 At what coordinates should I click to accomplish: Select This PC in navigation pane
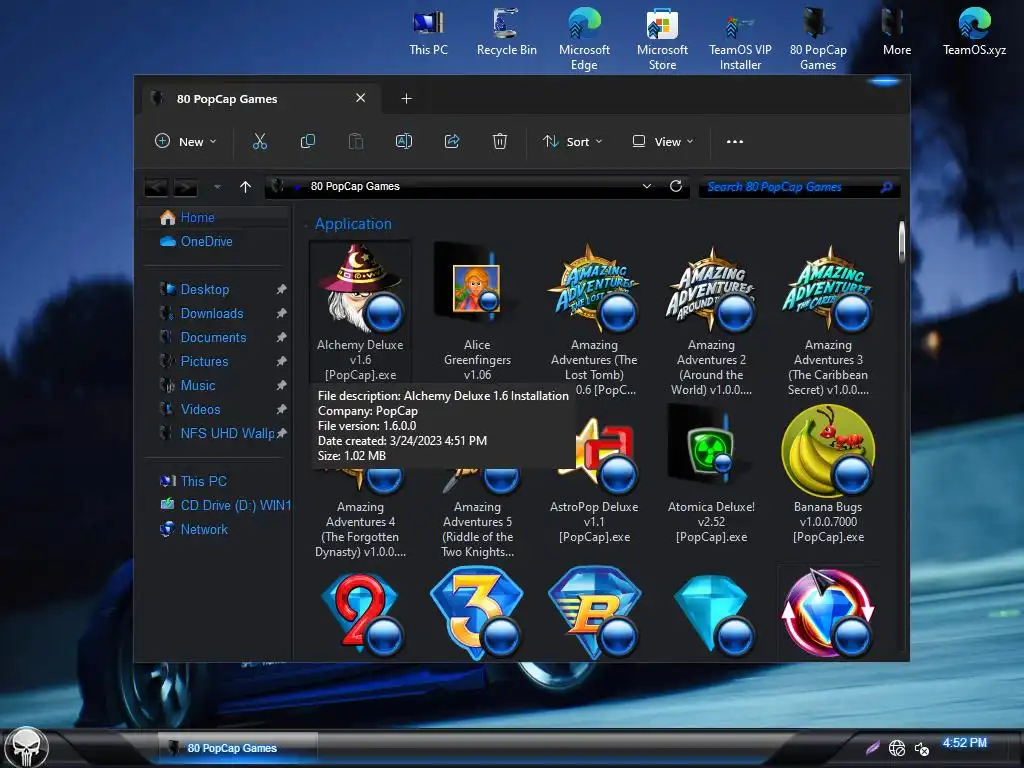coord(203,481)
